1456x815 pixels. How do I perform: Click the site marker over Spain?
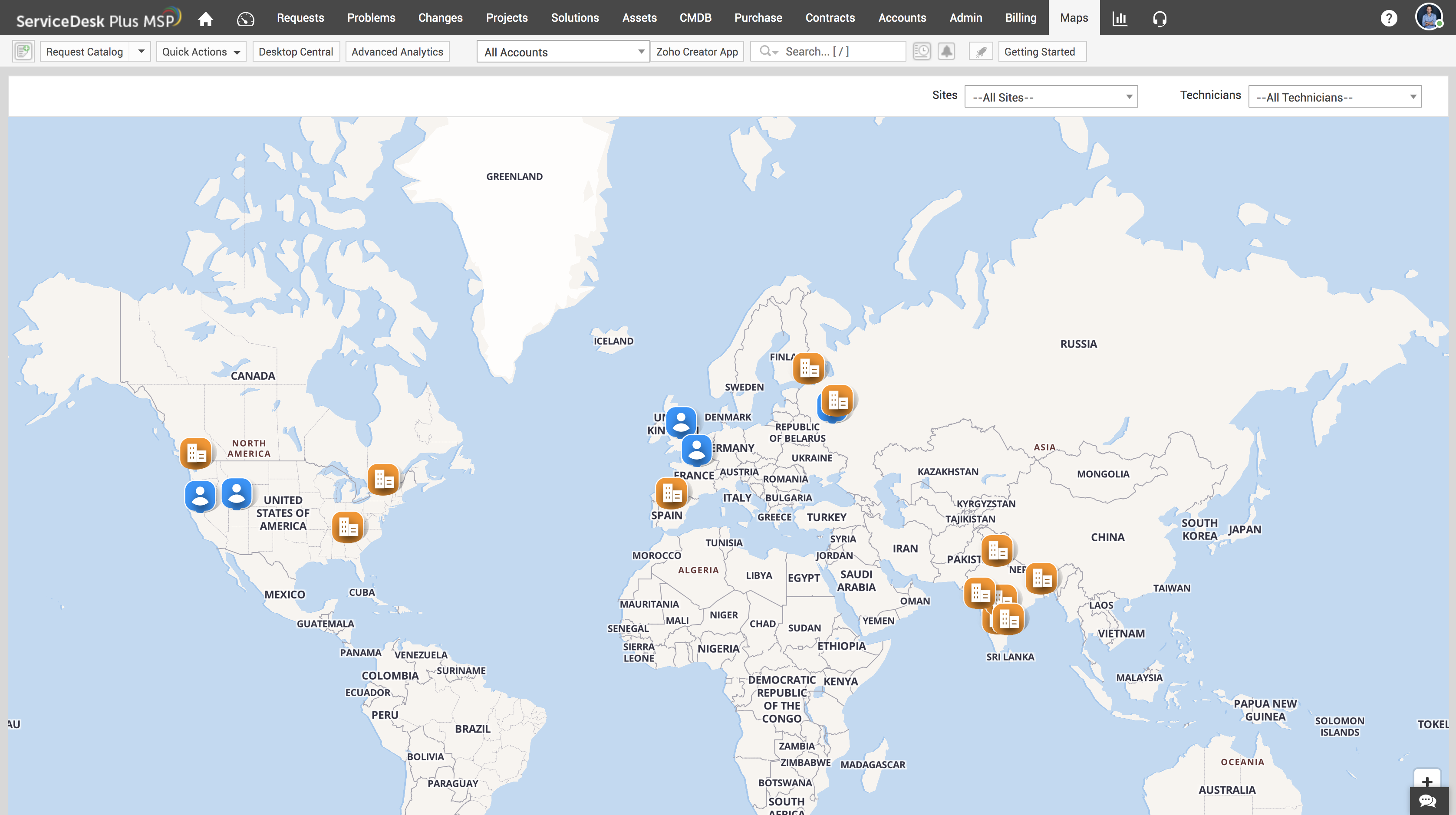(671, 493)
